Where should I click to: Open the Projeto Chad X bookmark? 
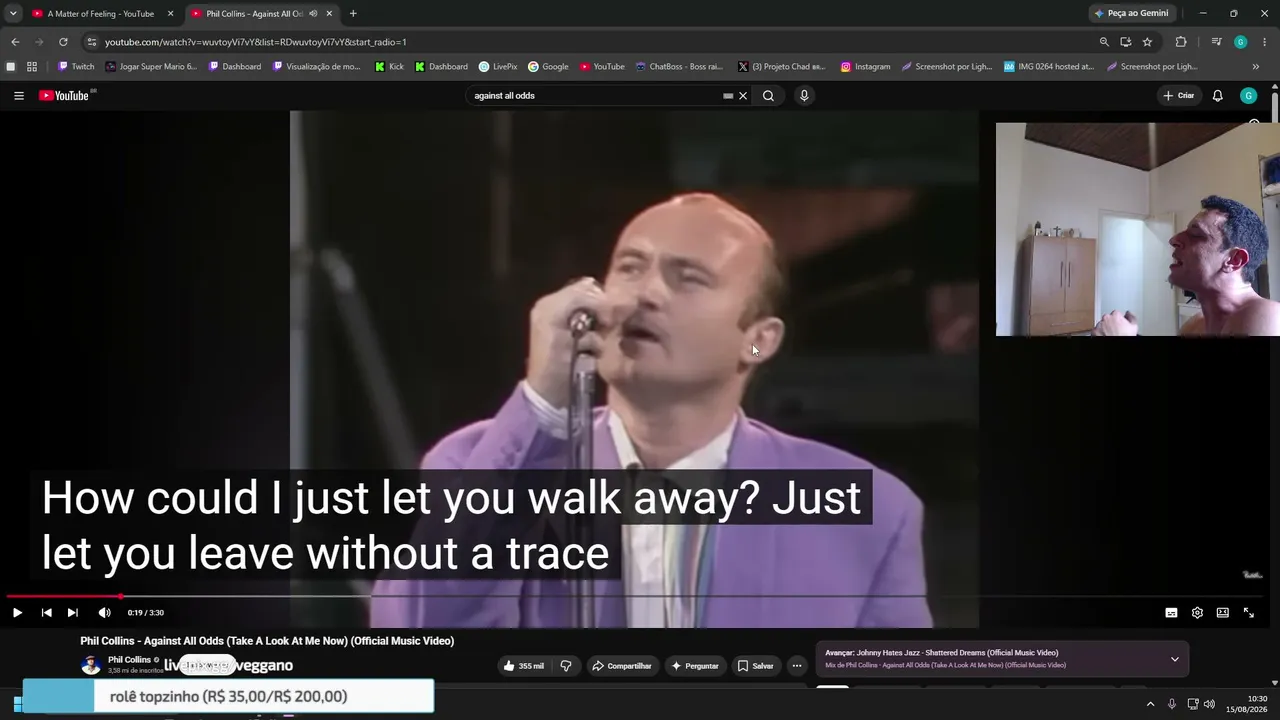tap(780, 67)
